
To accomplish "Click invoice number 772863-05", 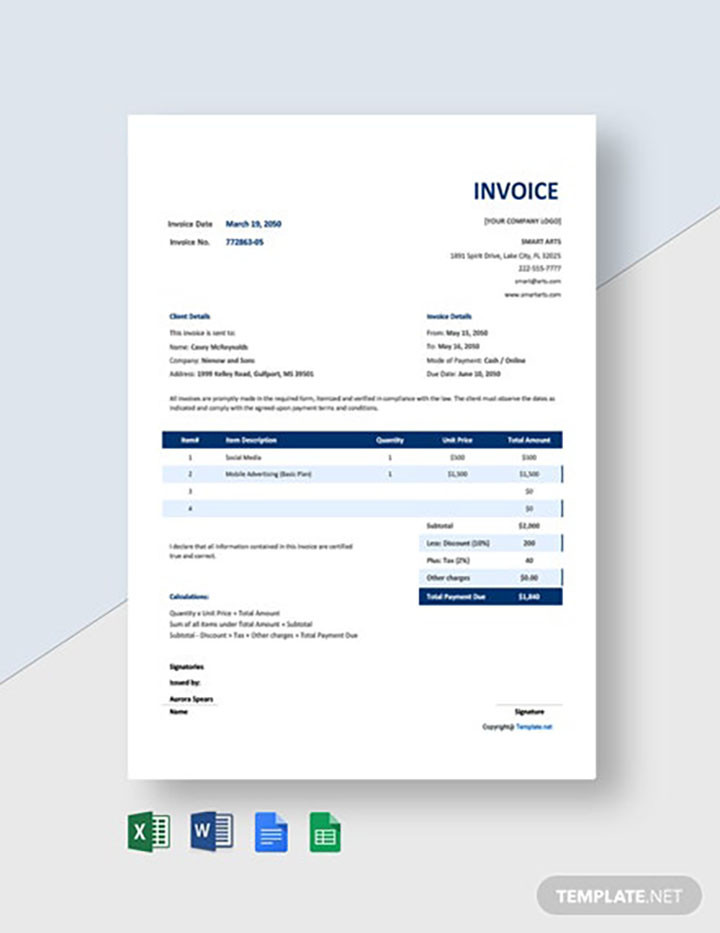I will [x=245, y=242].
